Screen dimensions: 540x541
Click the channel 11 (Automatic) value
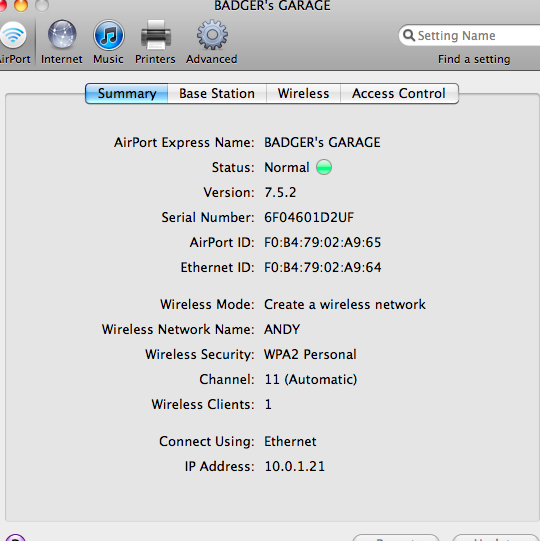(311, 380)
